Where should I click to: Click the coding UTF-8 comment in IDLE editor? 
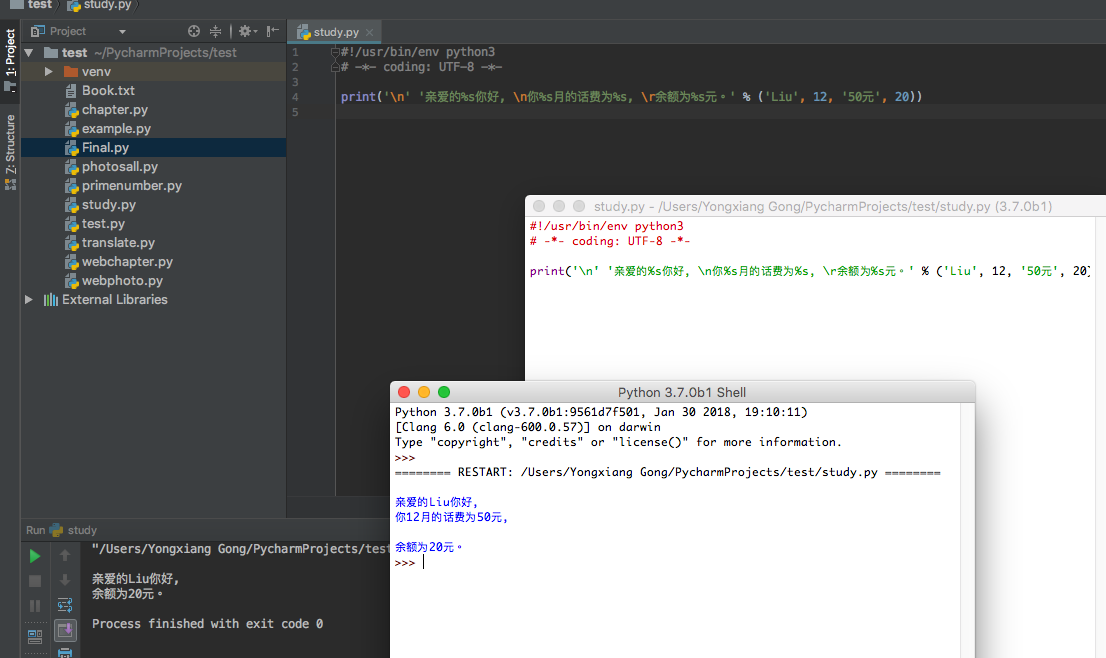click(610, 241)
